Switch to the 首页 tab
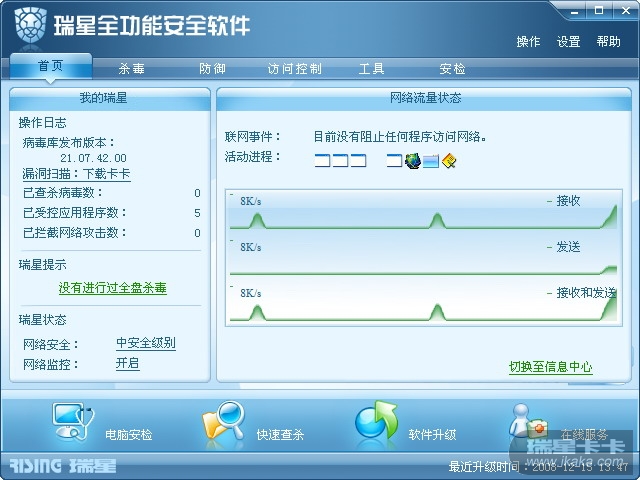The height and width of the screenshot is (480, 640). (x=51, y=66)
